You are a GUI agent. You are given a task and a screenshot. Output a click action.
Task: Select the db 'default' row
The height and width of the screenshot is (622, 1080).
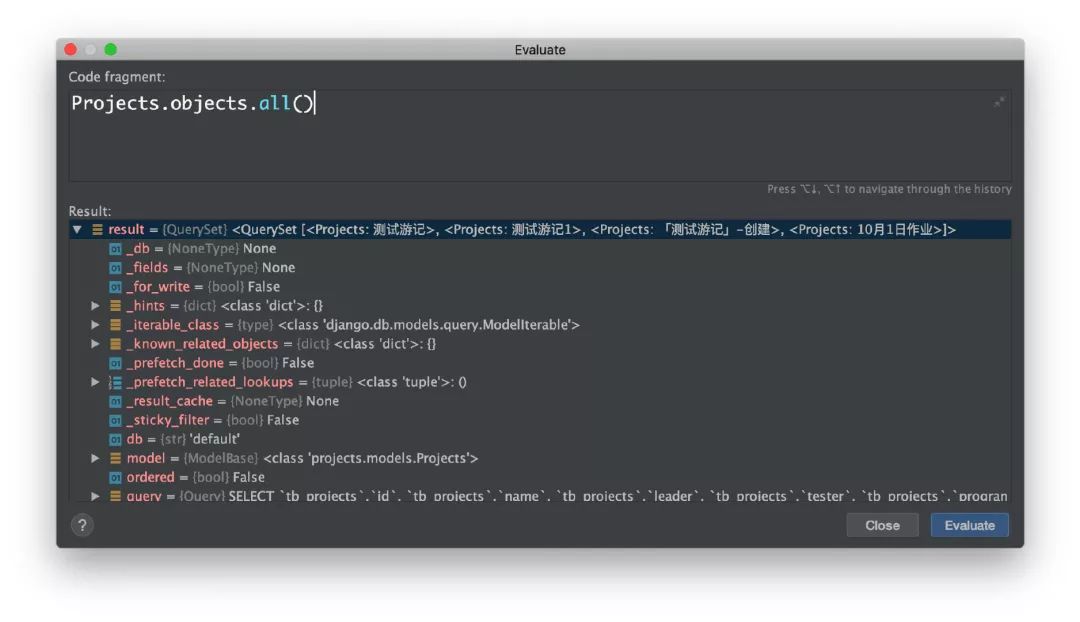pyautogui.click(x=183, y=439)
